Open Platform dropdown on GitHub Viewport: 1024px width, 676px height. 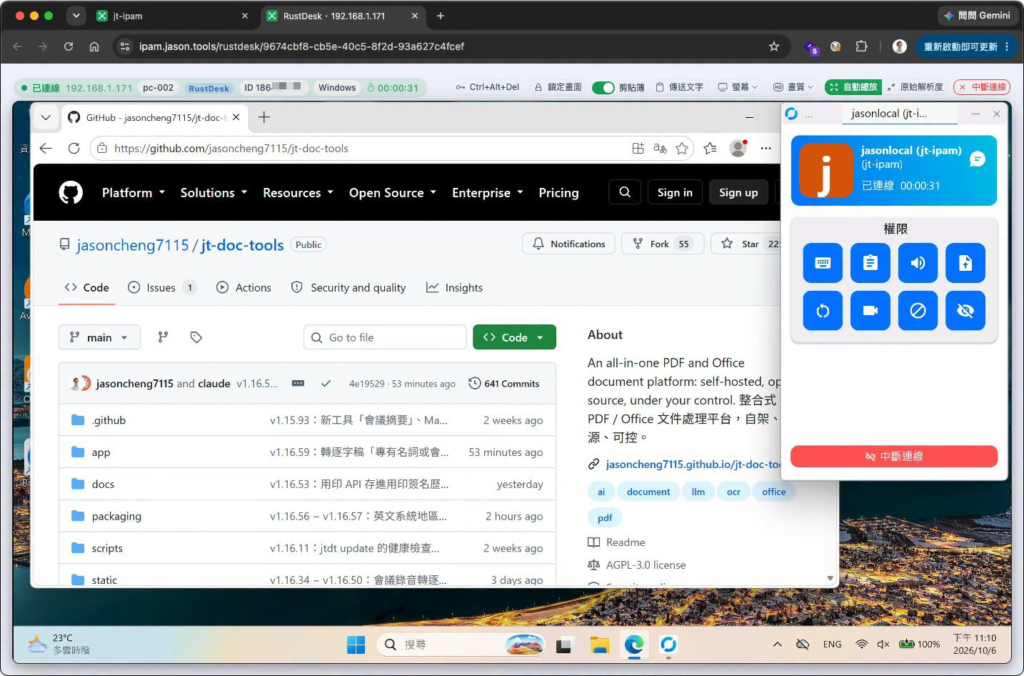pos(133,193)
